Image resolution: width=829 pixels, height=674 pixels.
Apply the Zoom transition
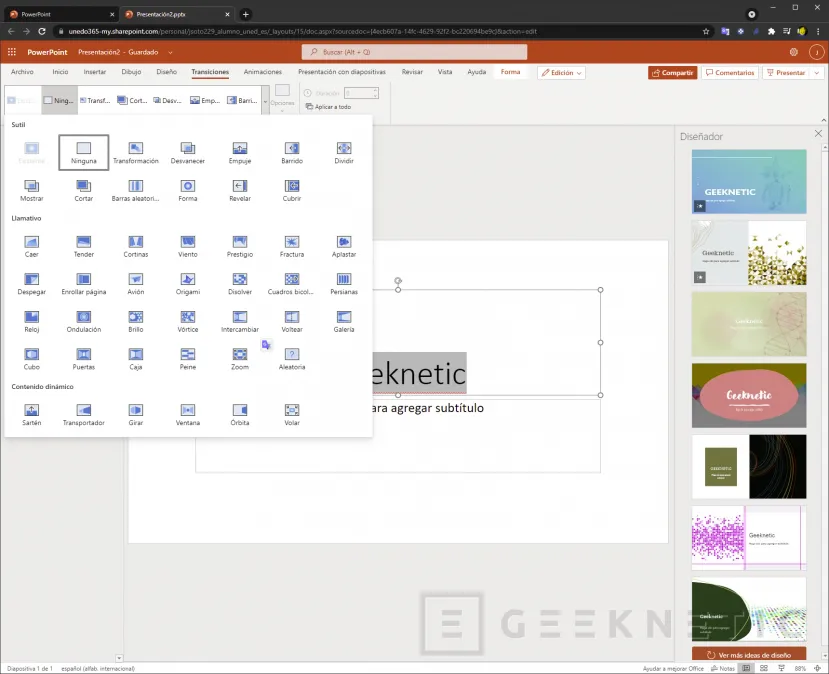240,359
